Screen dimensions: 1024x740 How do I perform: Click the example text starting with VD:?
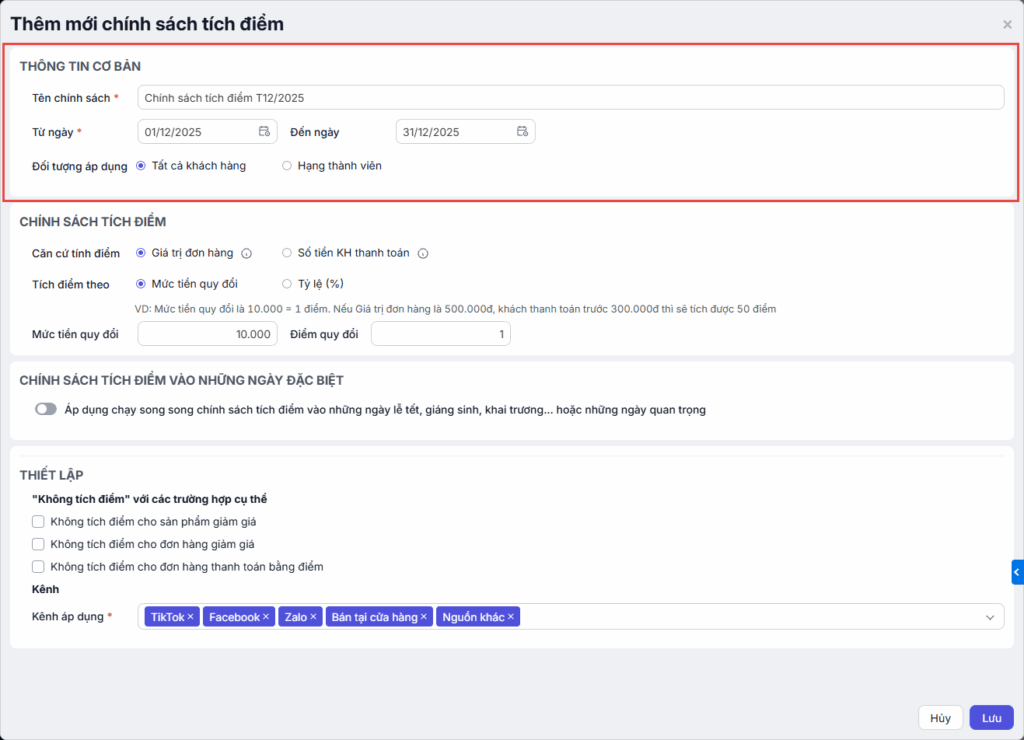pyautogui.click(x=455, y=309)
